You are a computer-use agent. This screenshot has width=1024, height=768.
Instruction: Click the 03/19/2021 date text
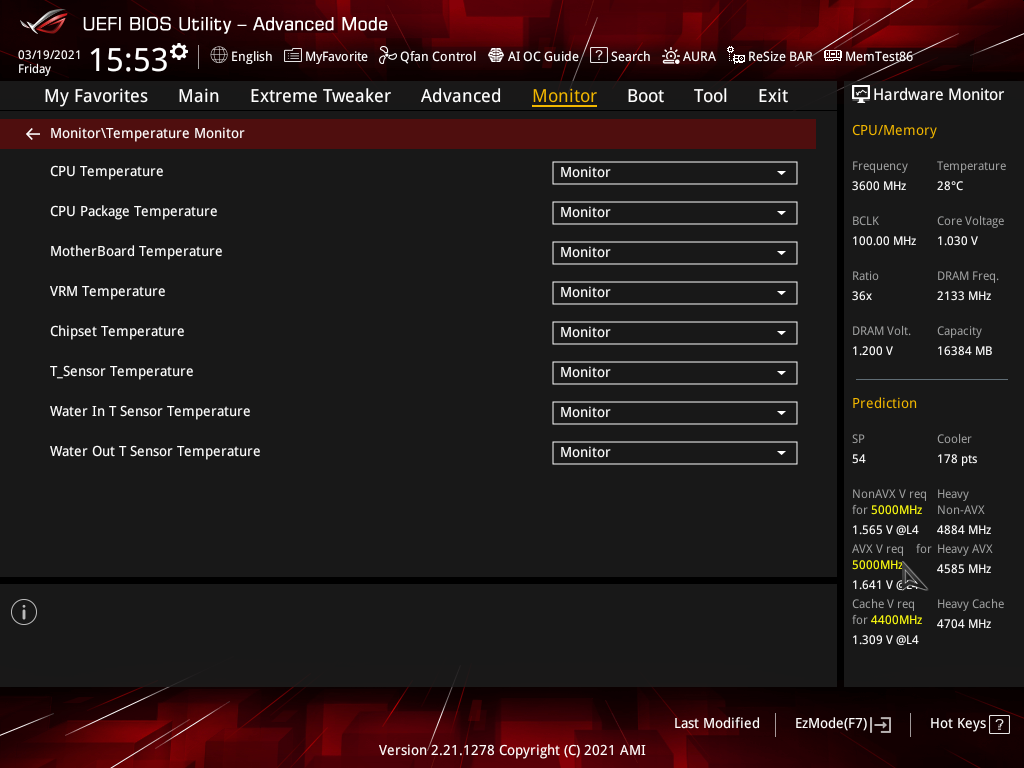49,55
